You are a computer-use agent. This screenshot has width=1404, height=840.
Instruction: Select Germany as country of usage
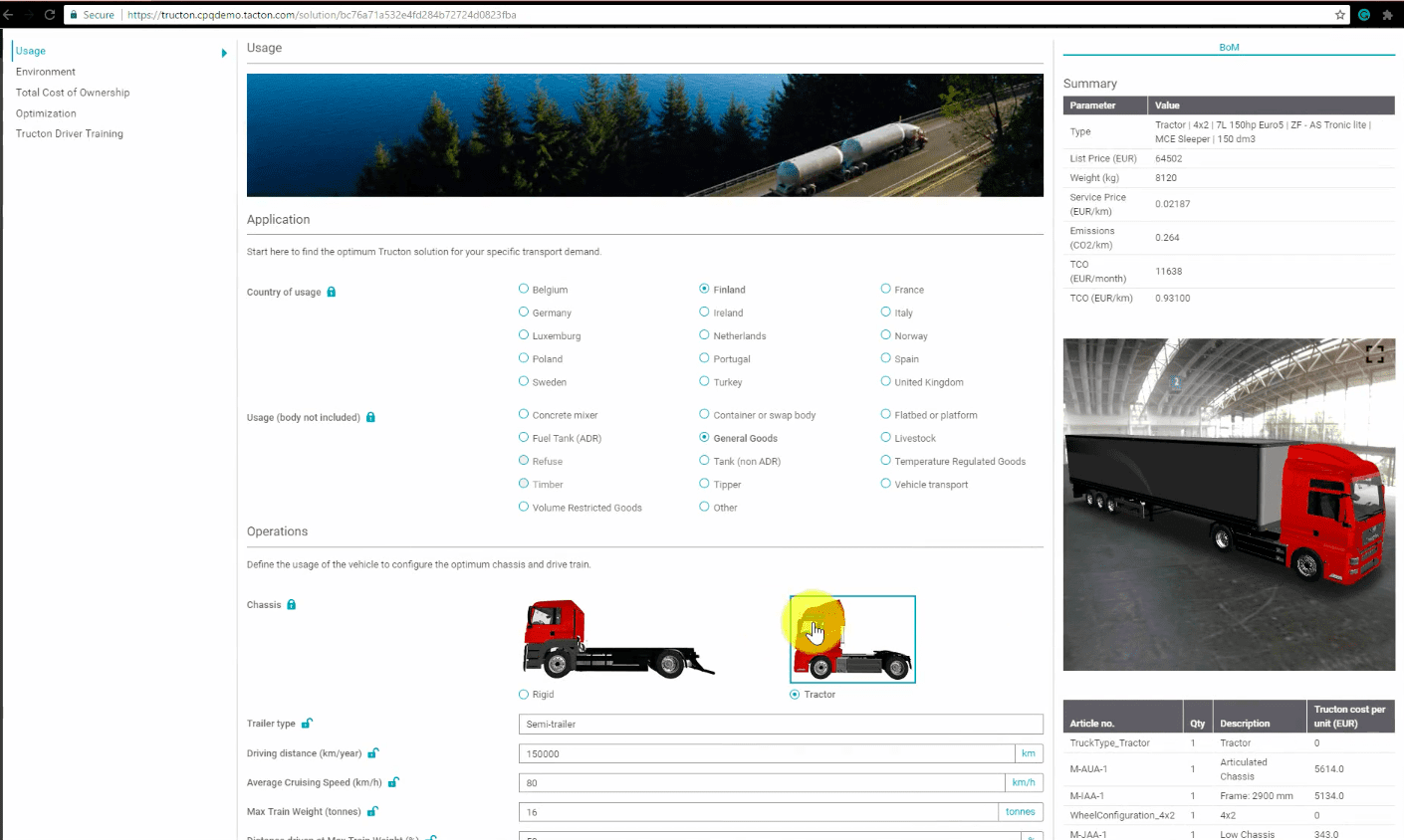point(524,313)
